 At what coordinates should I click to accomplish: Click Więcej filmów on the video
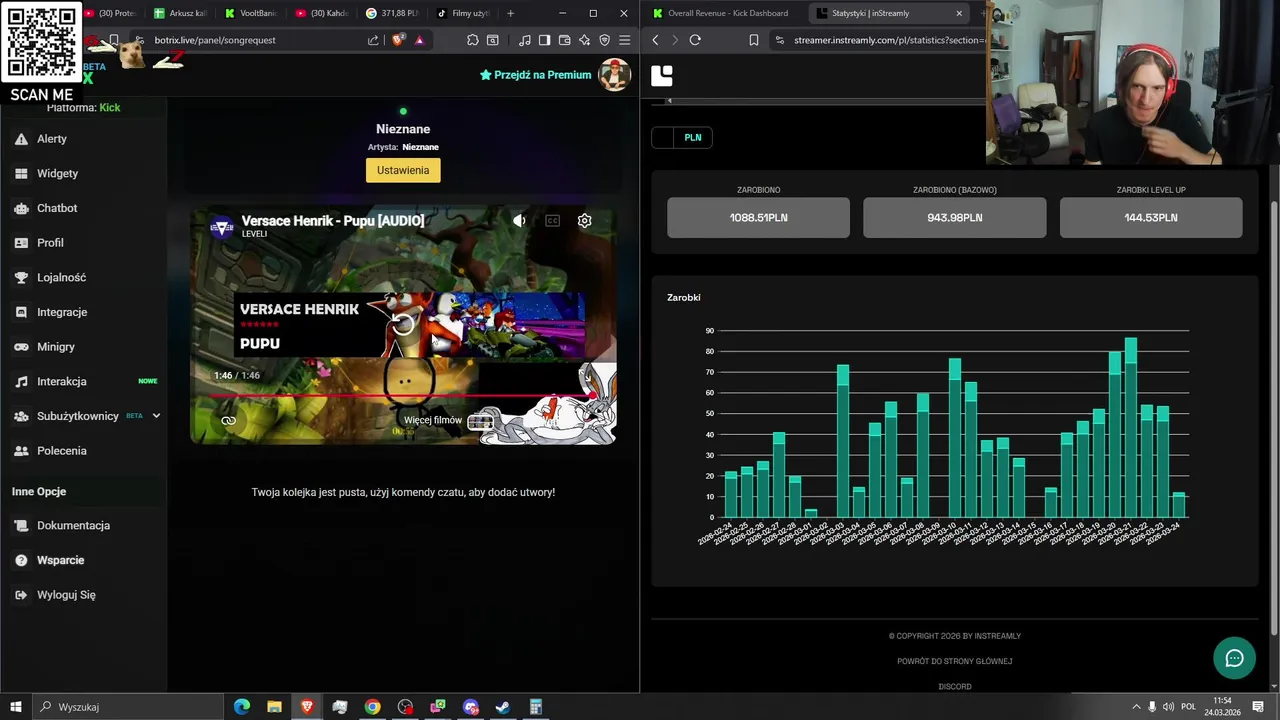tap(447, 421)
